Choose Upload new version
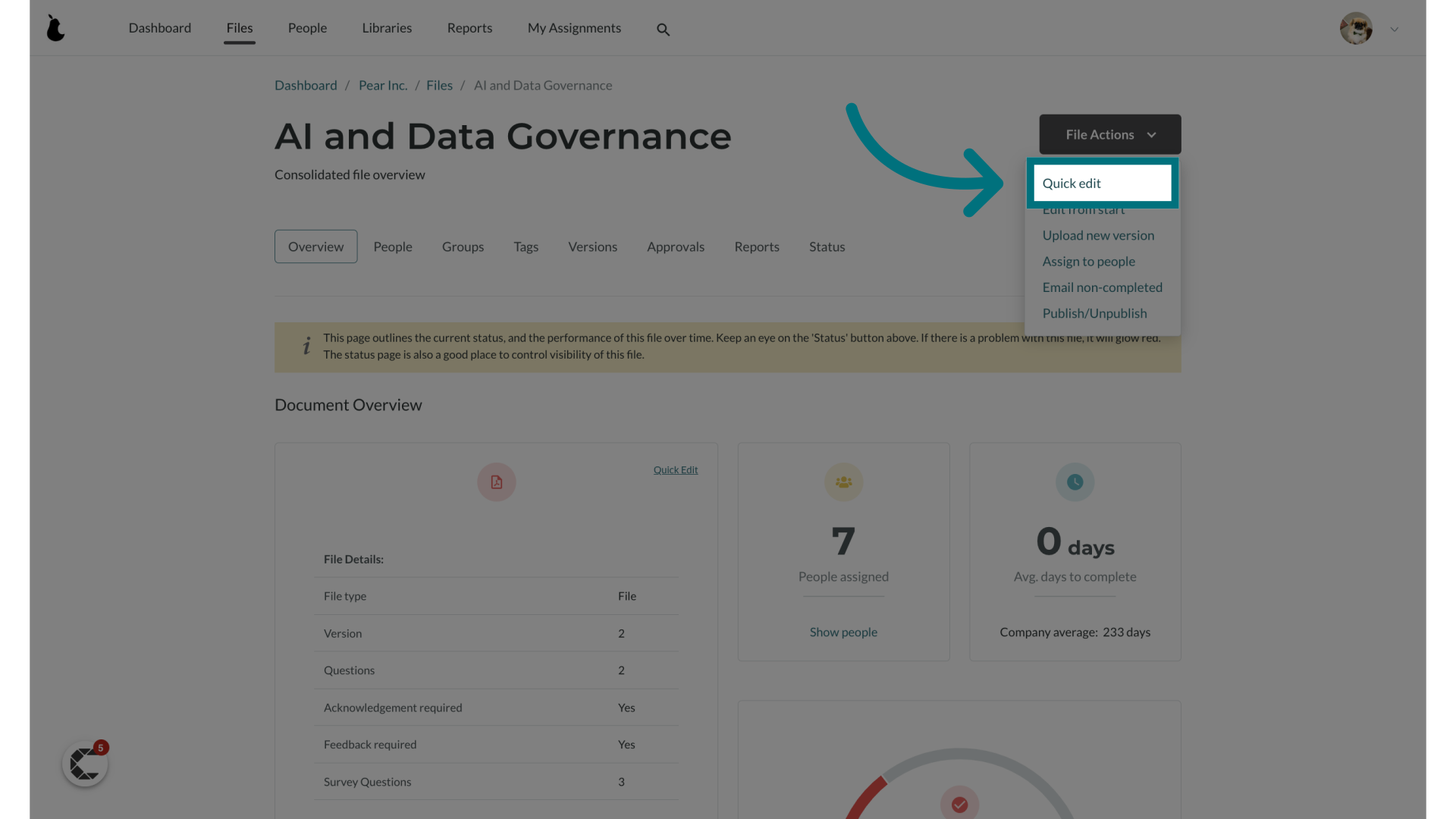1456x819 pixels. pyautogui.click(x=1098, y=235)
